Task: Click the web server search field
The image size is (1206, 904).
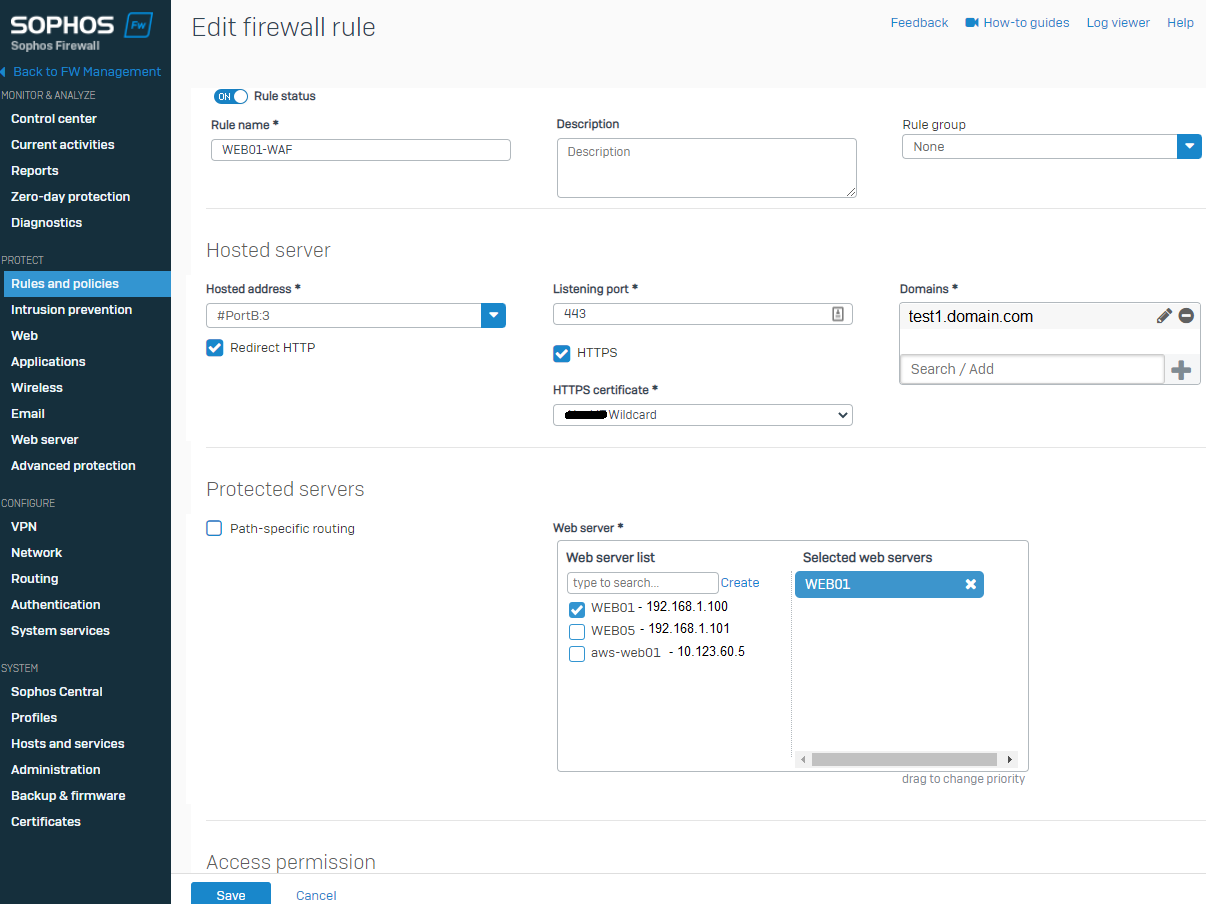Action: [643, 583]
